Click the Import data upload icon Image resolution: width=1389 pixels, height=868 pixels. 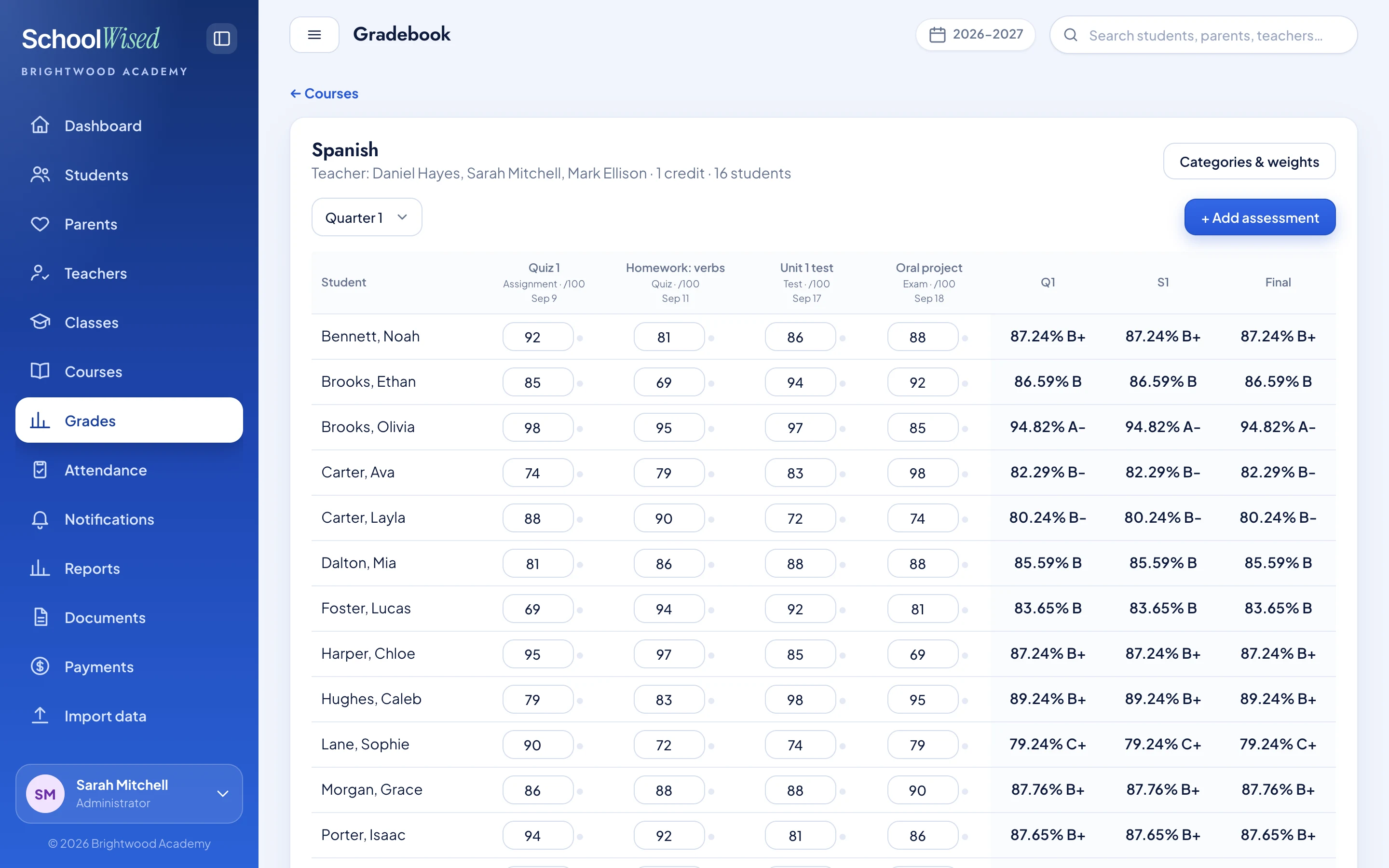click(x=40, y=716)
